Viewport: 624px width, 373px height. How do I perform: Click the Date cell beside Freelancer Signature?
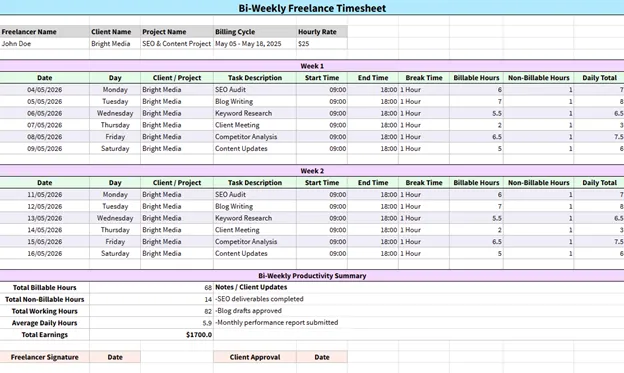[115, 357]
